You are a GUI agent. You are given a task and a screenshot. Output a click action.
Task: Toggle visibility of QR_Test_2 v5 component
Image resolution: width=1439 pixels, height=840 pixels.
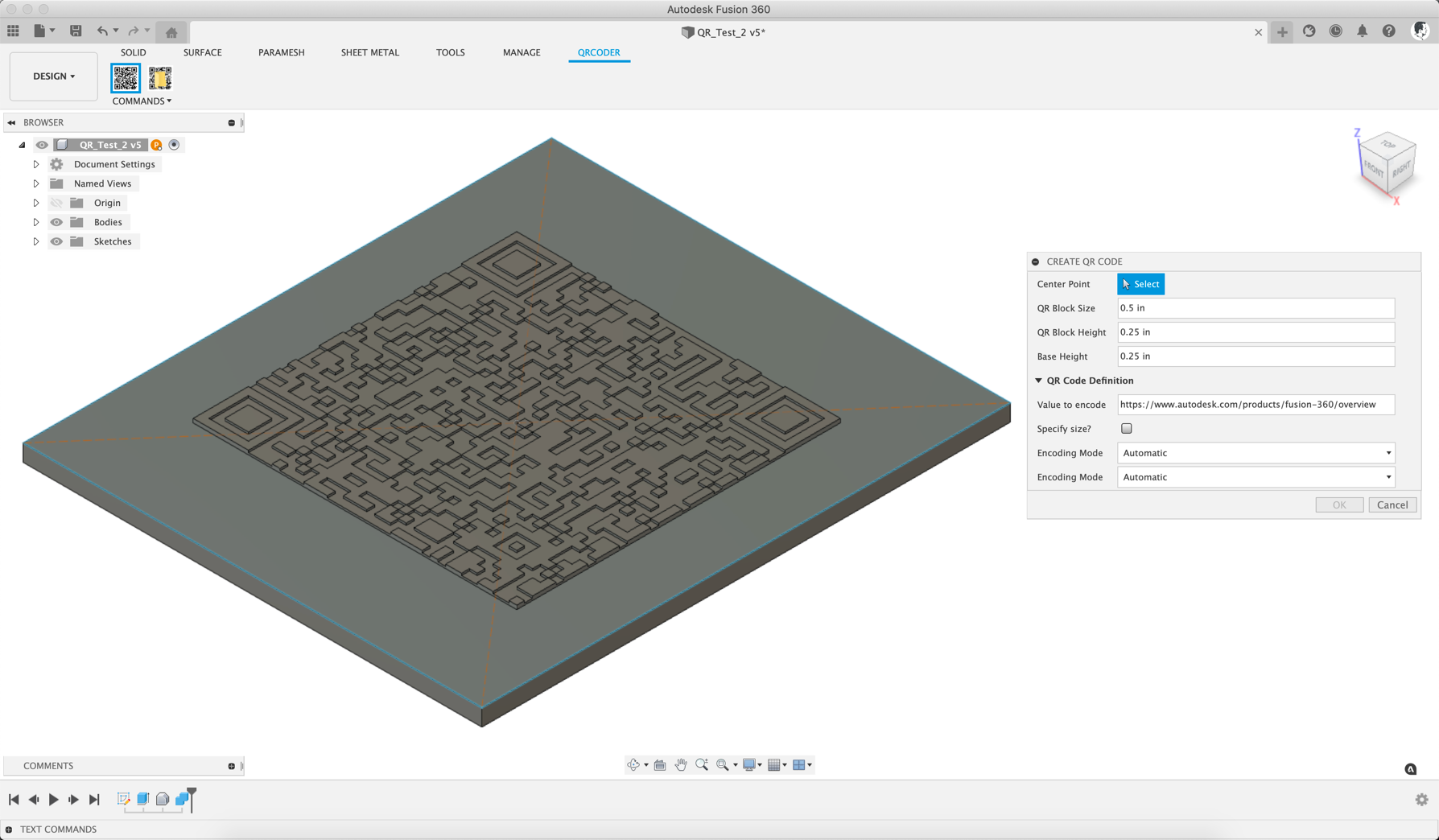(x=41, y=145)
